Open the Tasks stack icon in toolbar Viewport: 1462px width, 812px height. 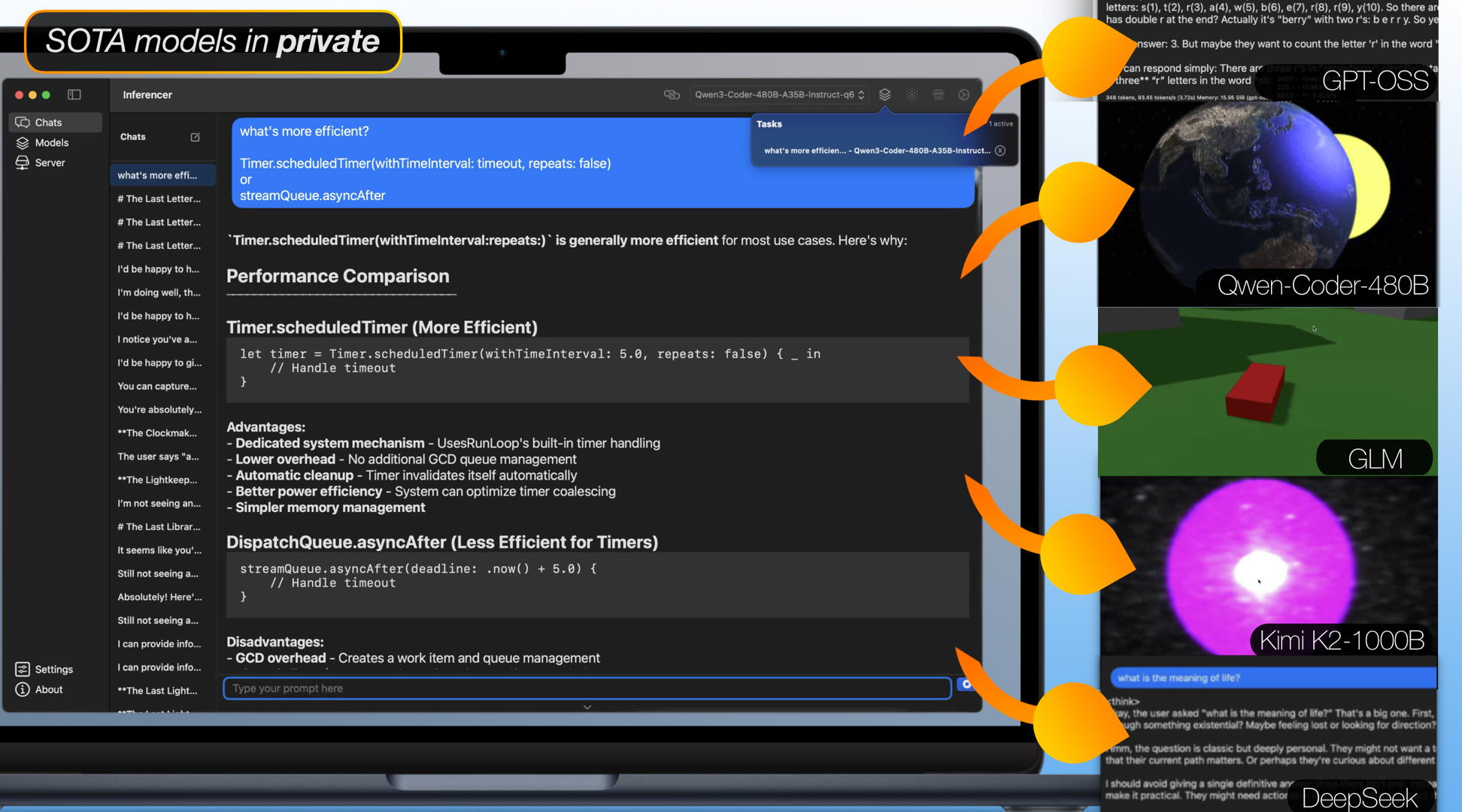[884, 95]
